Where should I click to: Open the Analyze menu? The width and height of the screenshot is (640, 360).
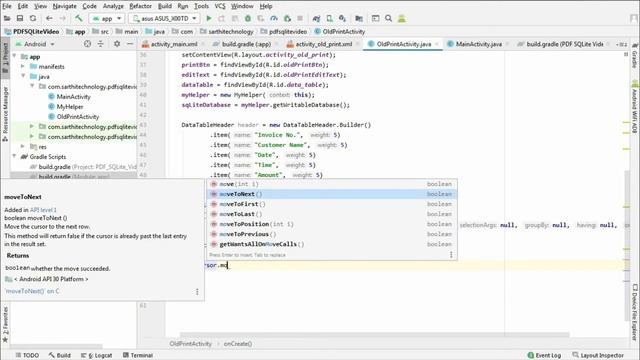(113, 6)
